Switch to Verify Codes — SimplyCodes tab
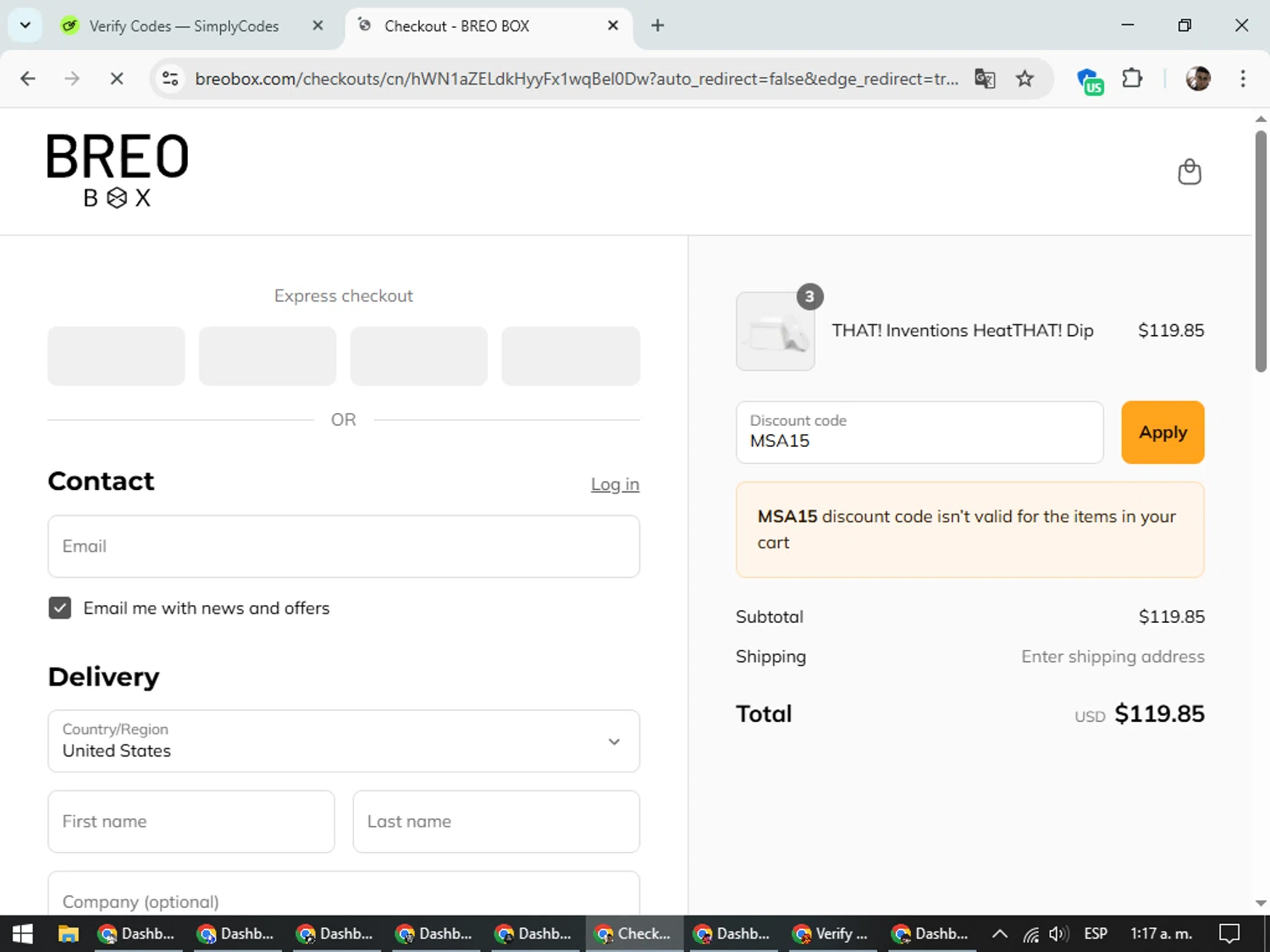 click(184, 26)
